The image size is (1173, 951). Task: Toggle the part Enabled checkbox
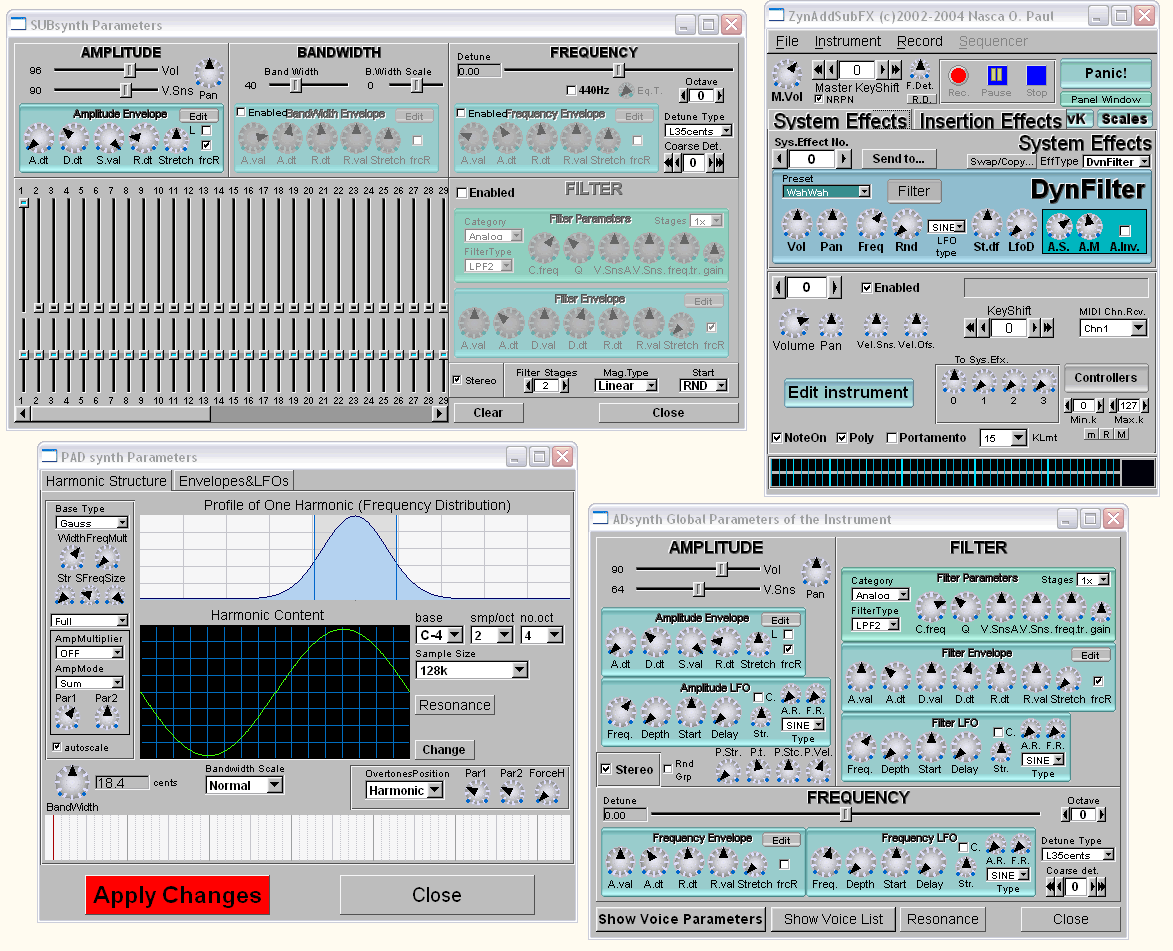(x=866, y=287)
